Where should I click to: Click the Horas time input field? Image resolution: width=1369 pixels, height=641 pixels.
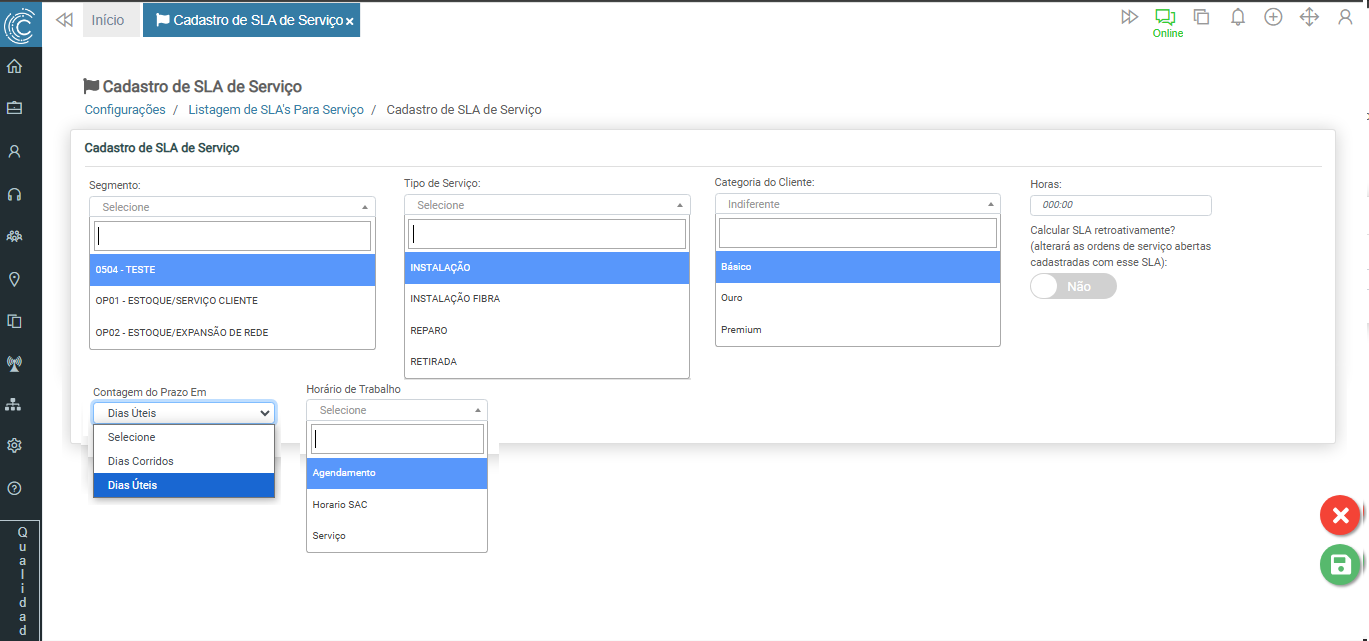(x=1120, y=205)
